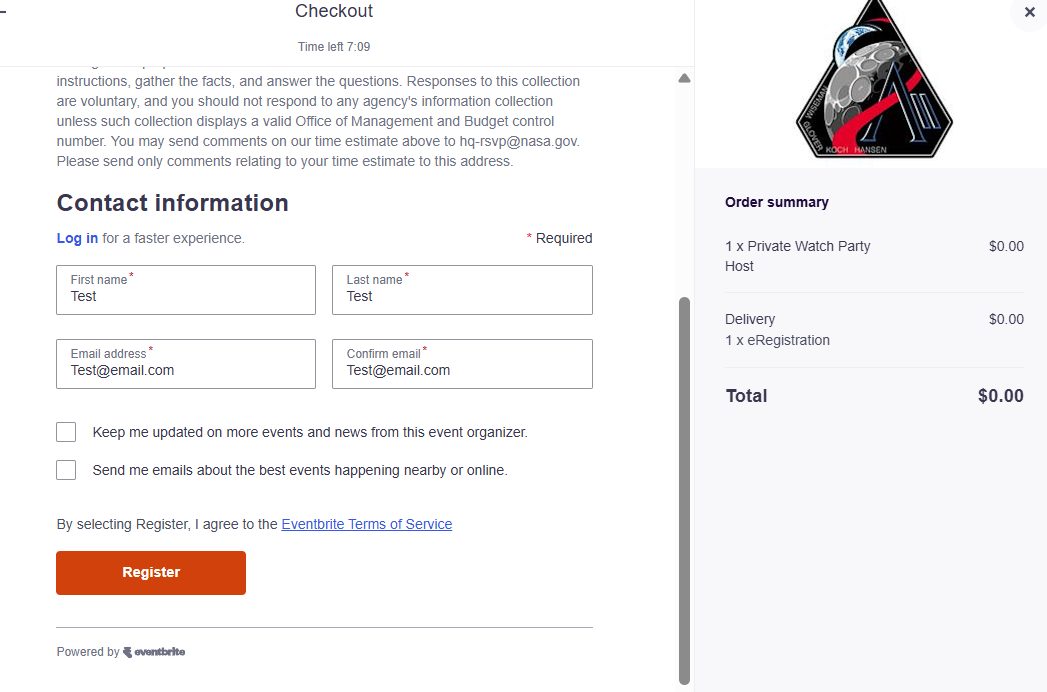The height and width of the screenshot is (692, 1047).
Task: Close the checkout dialog with the X icon
Action: click(x=1029, y=13)
